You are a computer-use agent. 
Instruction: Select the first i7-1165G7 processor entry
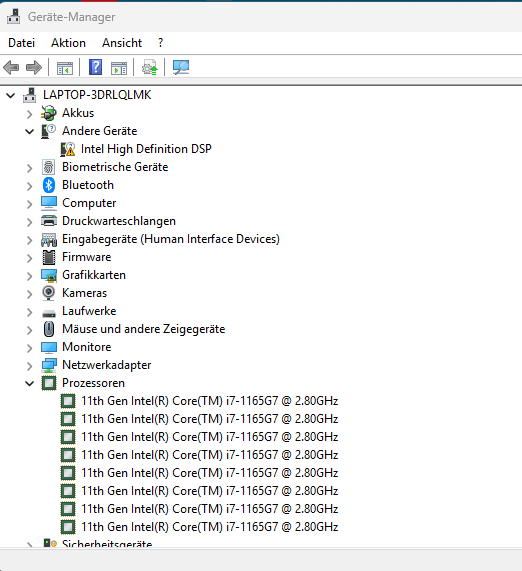pos(209,401)
